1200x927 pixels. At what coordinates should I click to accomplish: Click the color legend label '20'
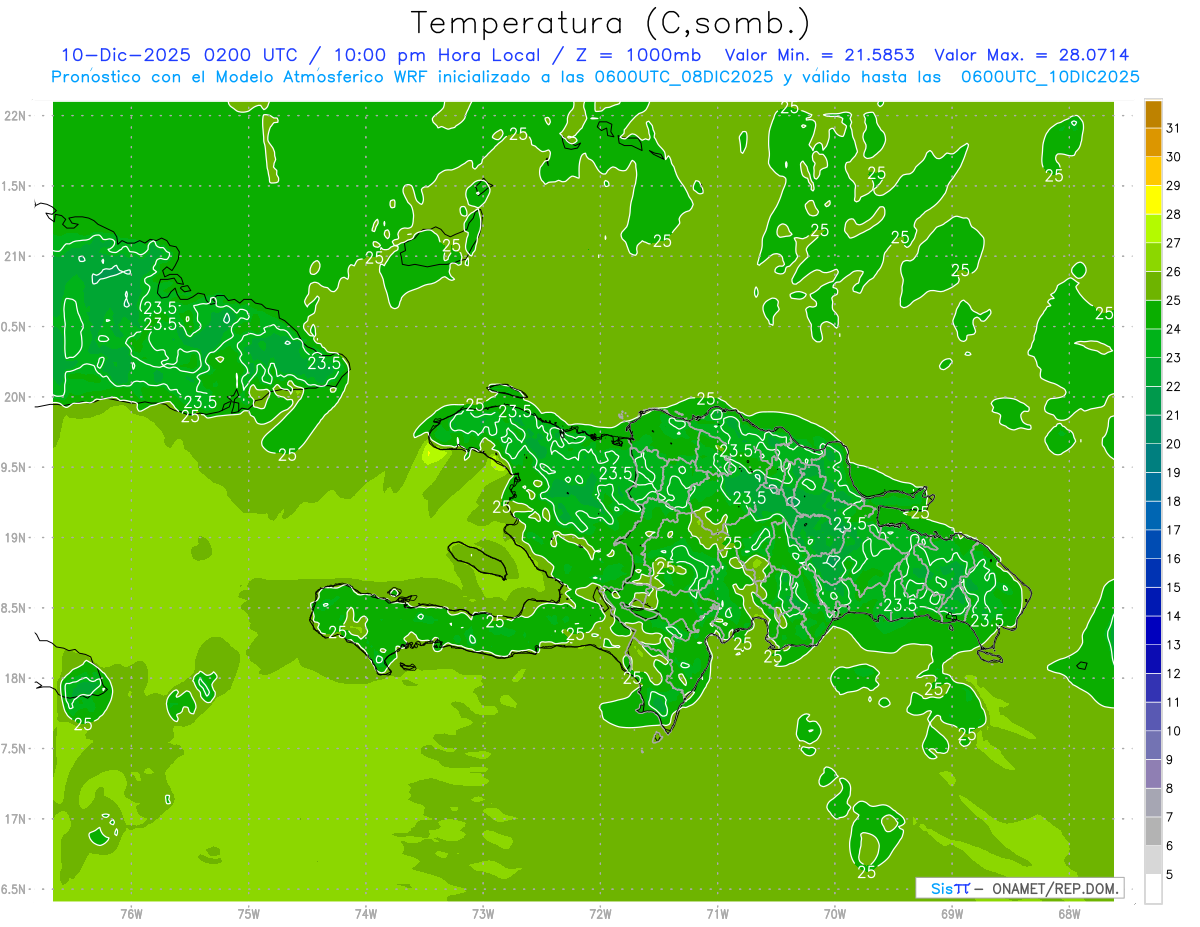[x=1173, y=444]
